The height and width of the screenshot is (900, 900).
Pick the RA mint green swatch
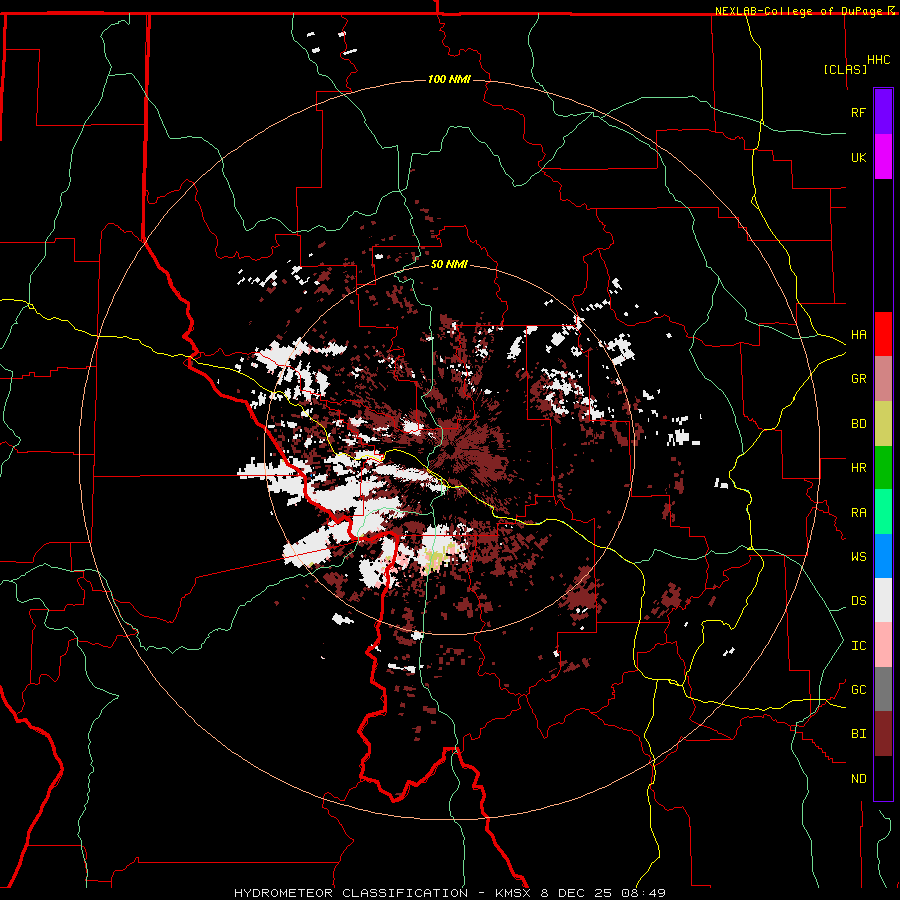[883, 512]
